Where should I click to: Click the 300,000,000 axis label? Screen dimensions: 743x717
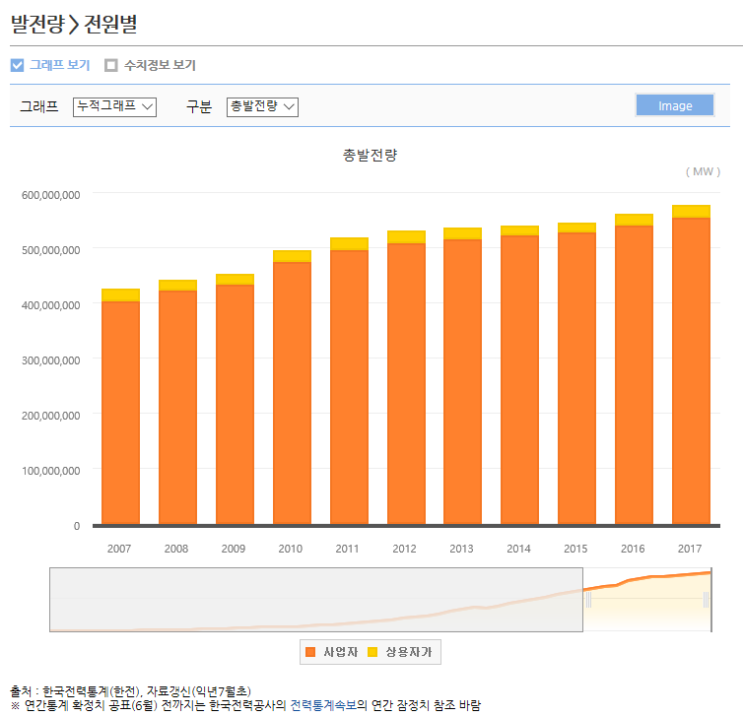point(51,360)
